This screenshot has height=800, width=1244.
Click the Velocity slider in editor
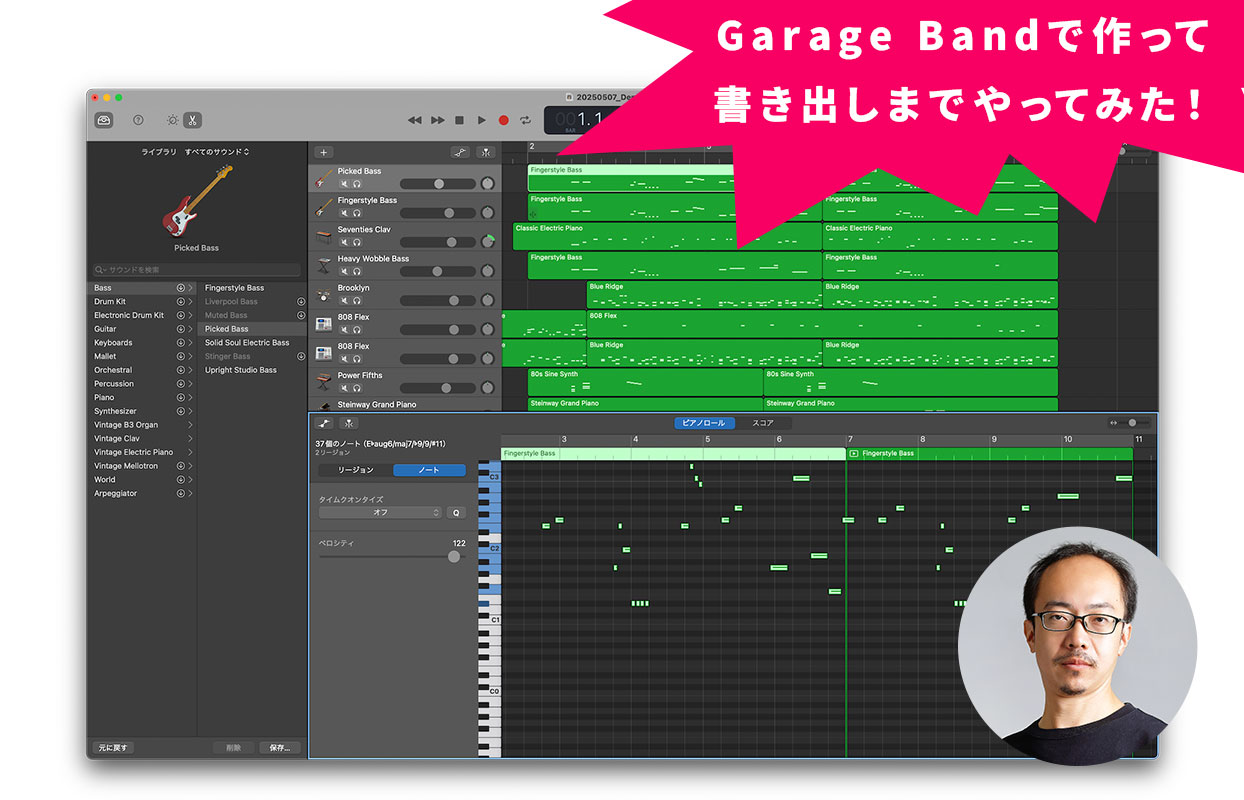coord(392,556)
